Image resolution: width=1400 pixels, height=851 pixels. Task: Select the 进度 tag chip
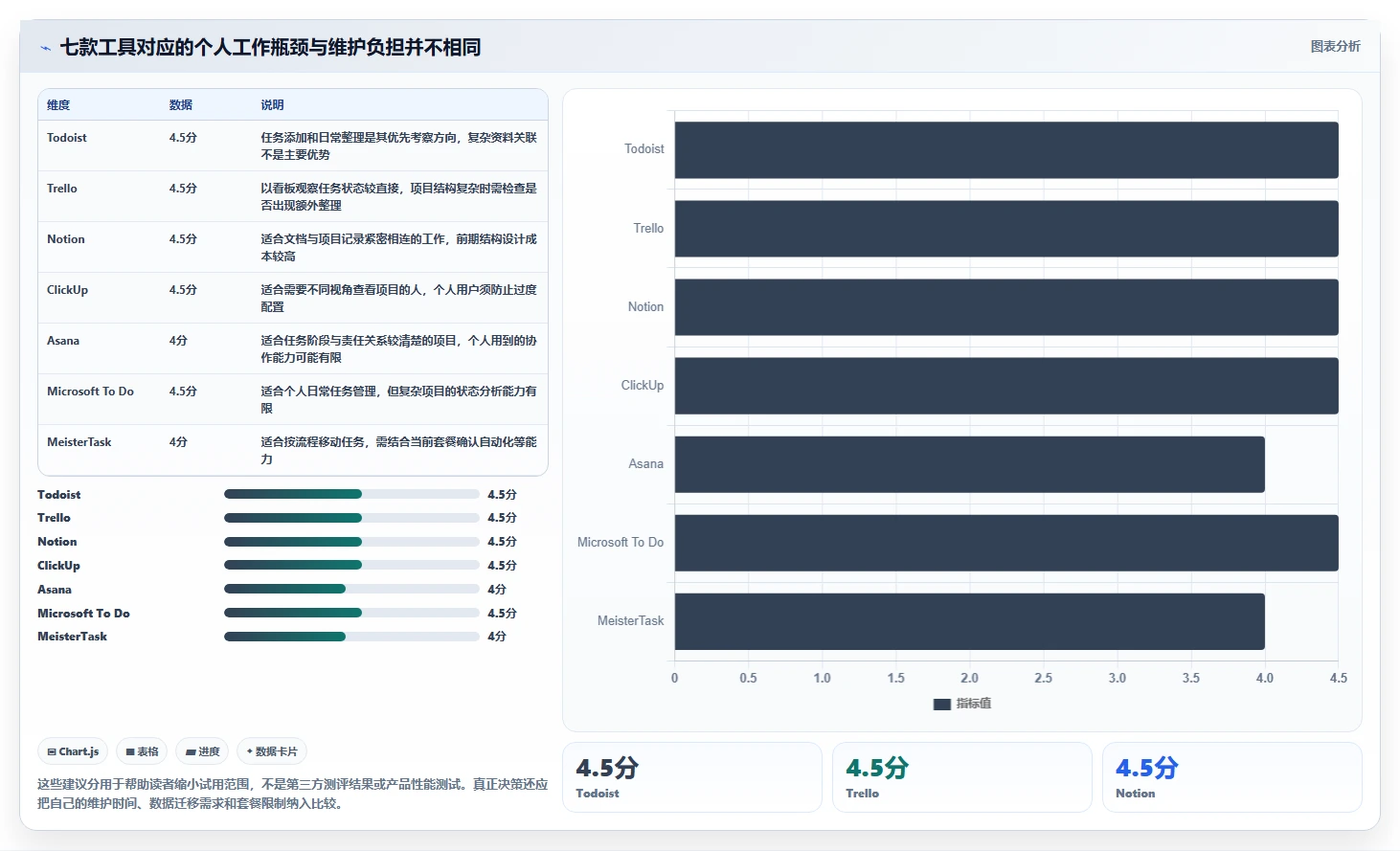coord(202,751)
